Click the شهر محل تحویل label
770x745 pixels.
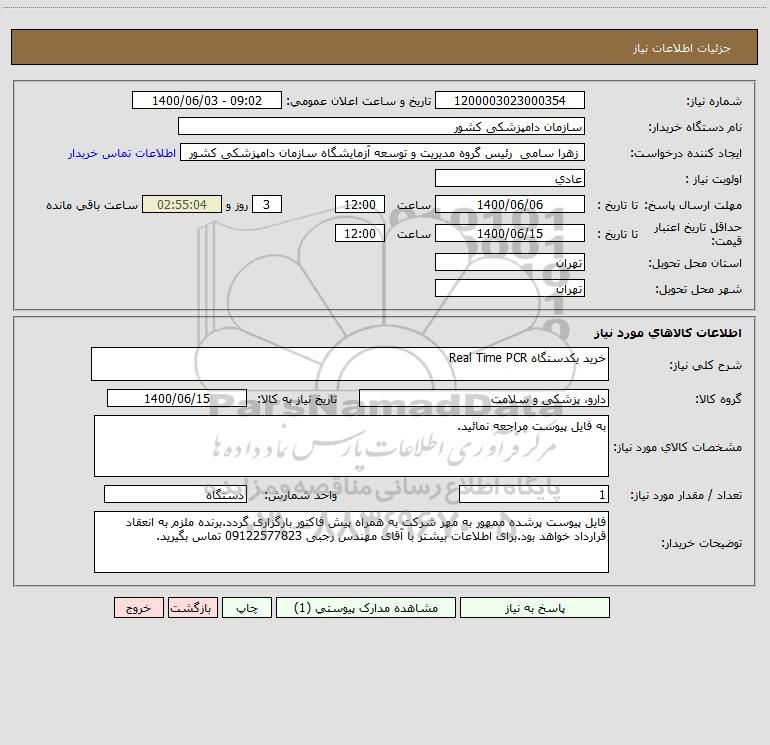(x=699, y=290)
